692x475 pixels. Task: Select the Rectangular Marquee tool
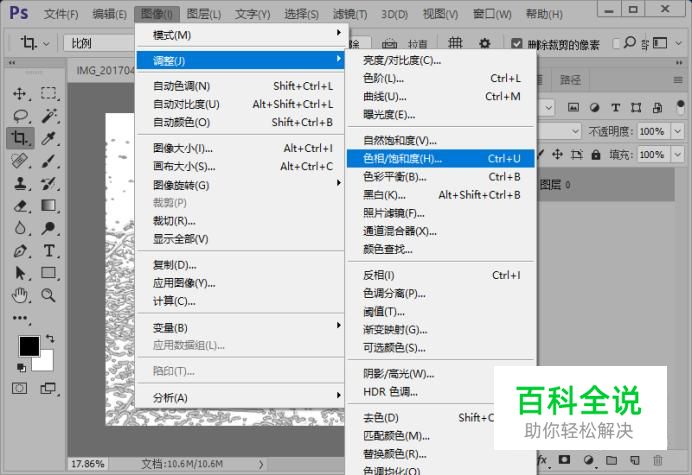(49, 94)
